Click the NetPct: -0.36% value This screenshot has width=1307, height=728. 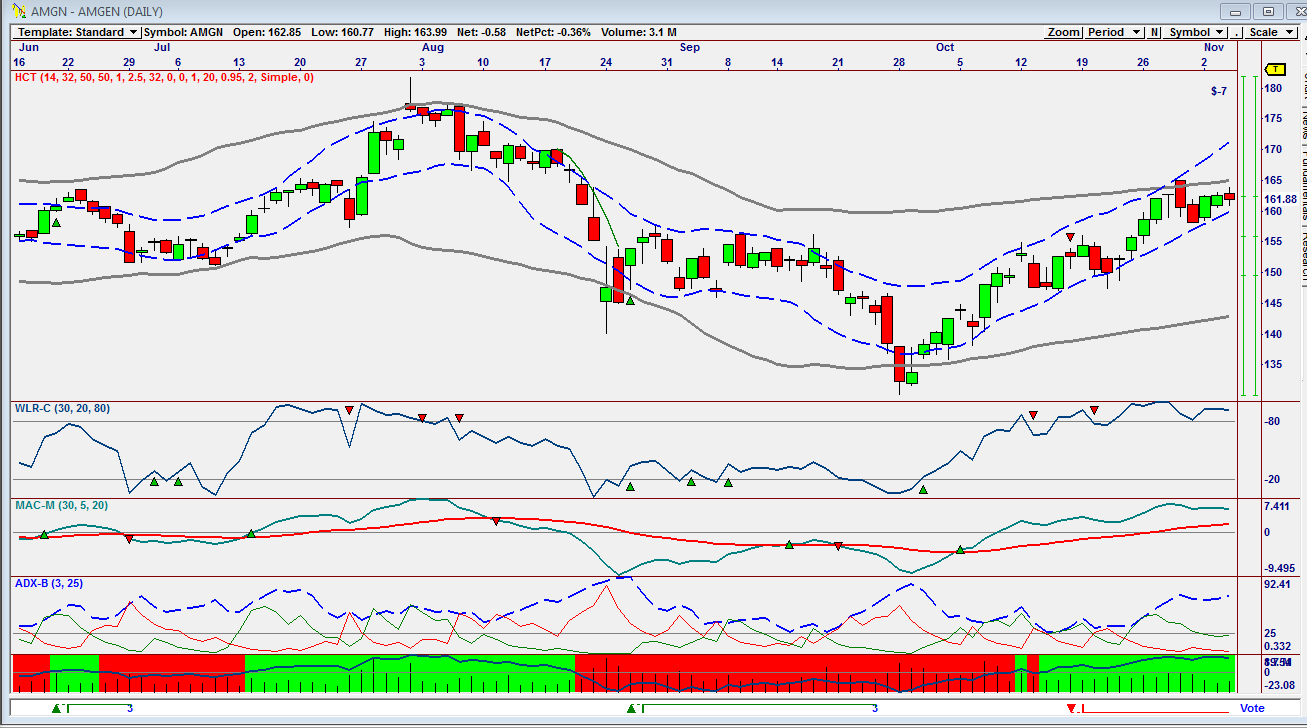tap(553, 32)
